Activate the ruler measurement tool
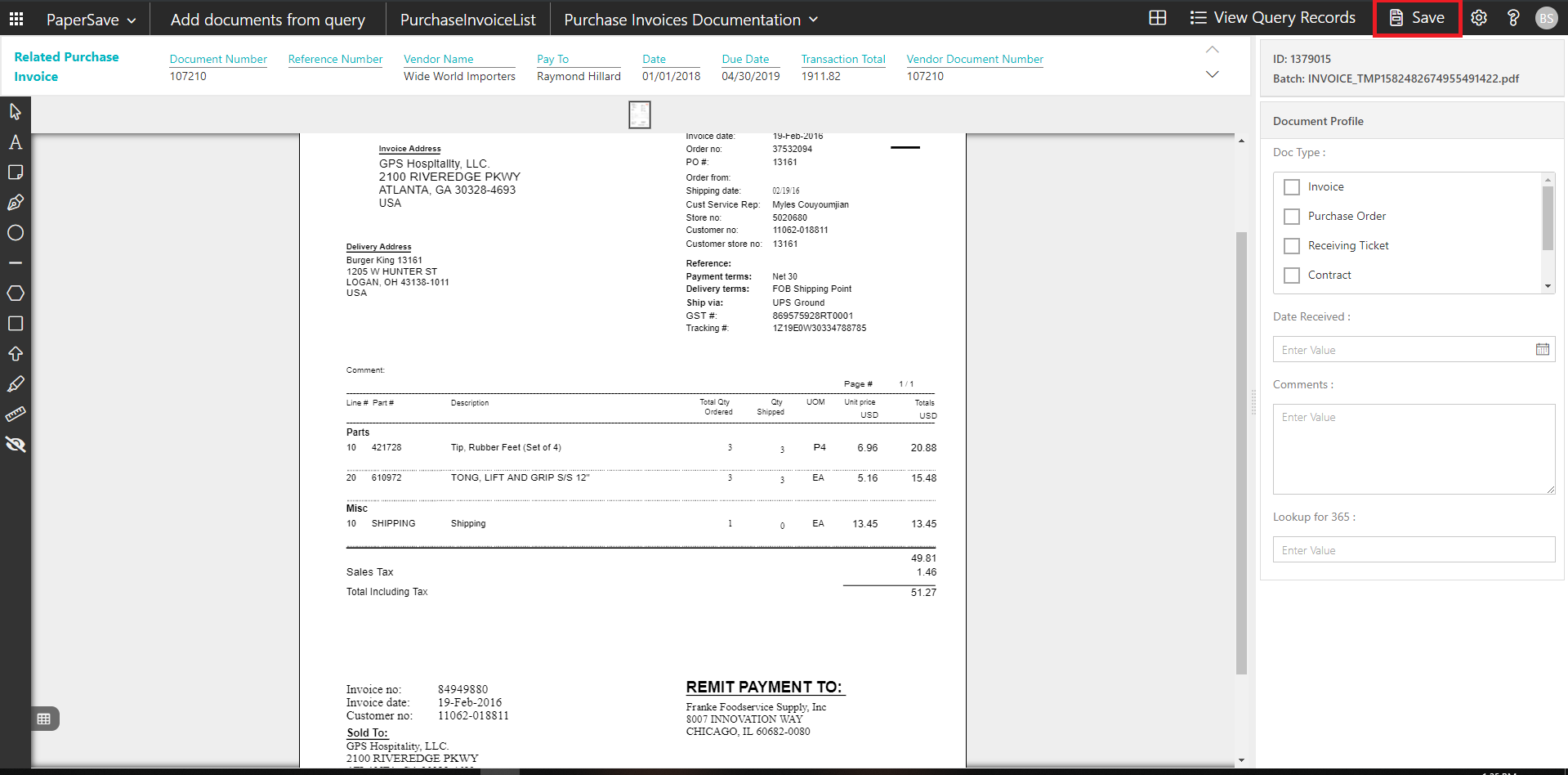The height and width of the screenshot is (775, 1568). (x=15, y=414)
